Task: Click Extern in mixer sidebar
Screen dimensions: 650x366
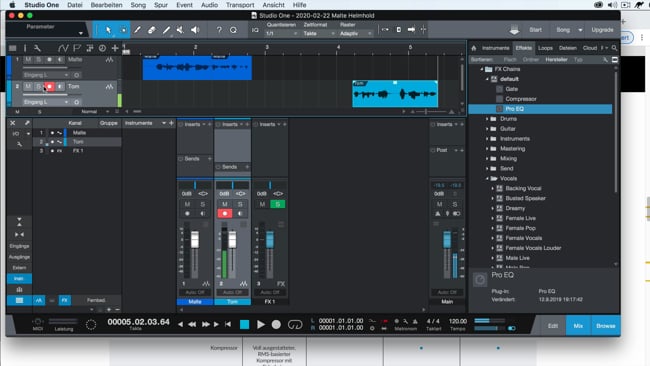Action: [19, 268]
